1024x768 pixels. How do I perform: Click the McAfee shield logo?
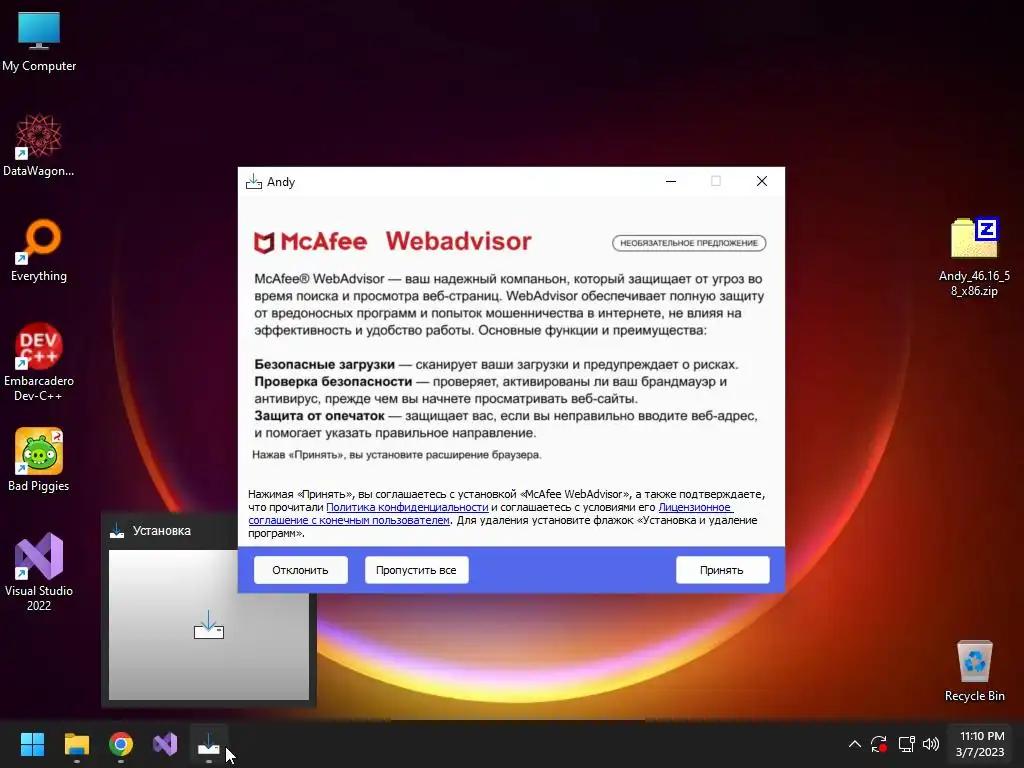(x=264, y=242)
